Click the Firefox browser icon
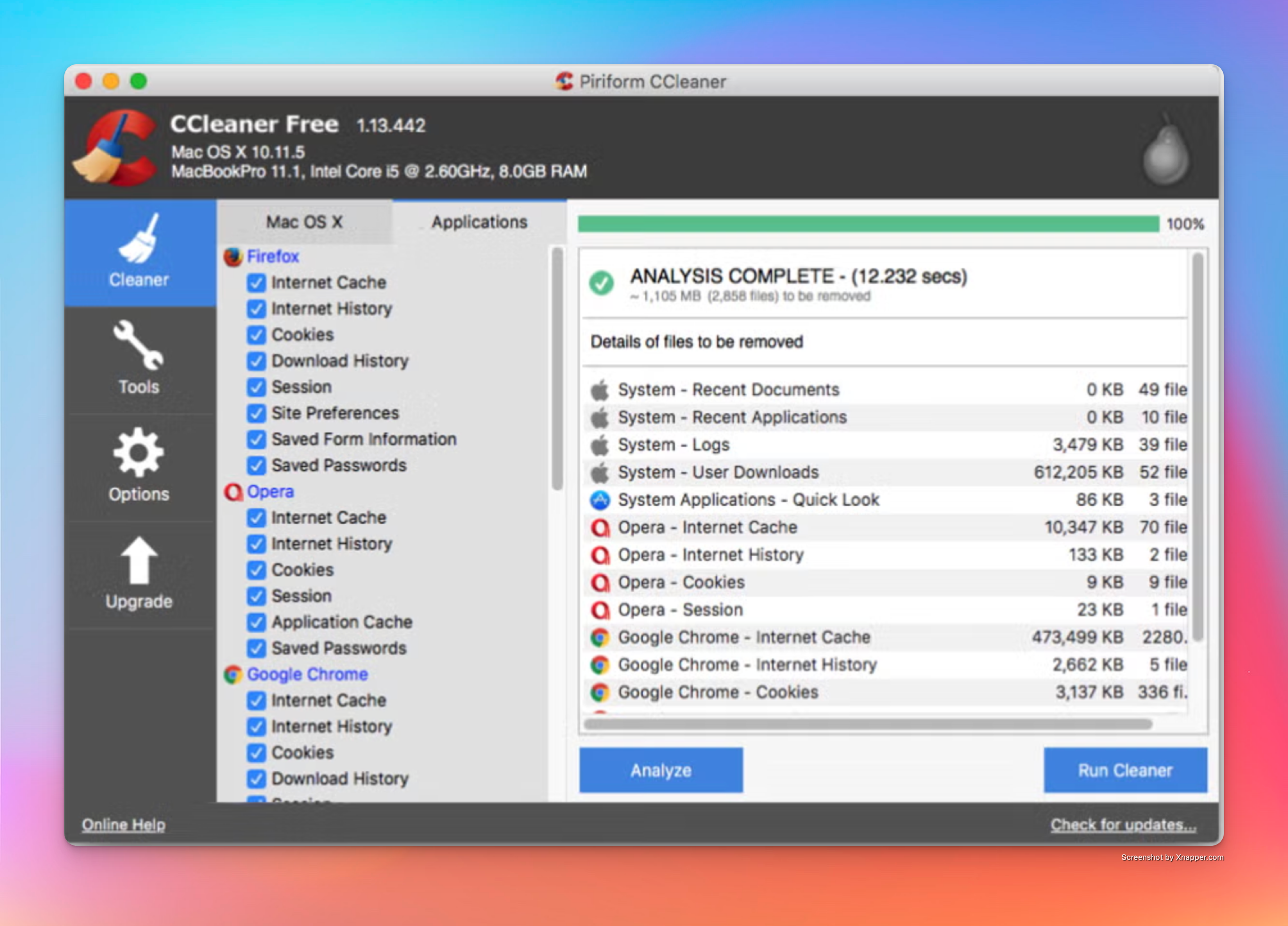Image resolution: width=1288 pixels, height=926 pixels. tap(233, 257)
